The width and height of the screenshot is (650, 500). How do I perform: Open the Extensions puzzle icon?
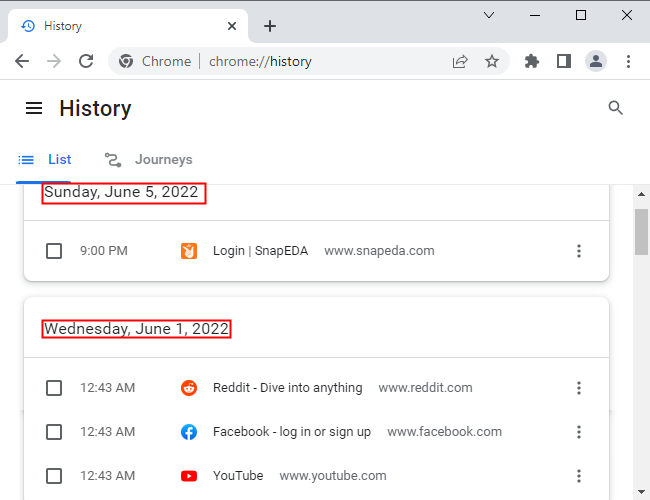(x=532, y=61)
